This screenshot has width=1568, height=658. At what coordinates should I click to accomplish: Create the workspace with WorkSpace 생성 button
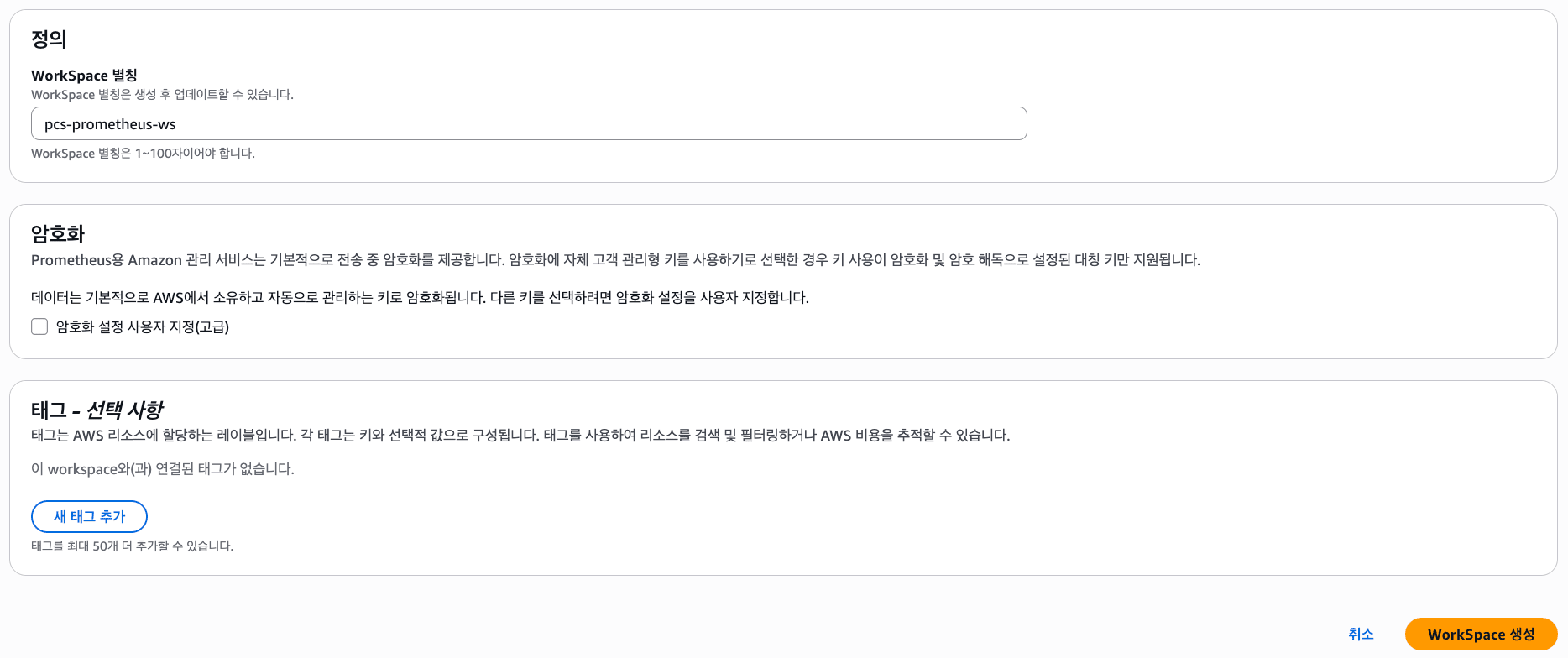(1481, 634)
